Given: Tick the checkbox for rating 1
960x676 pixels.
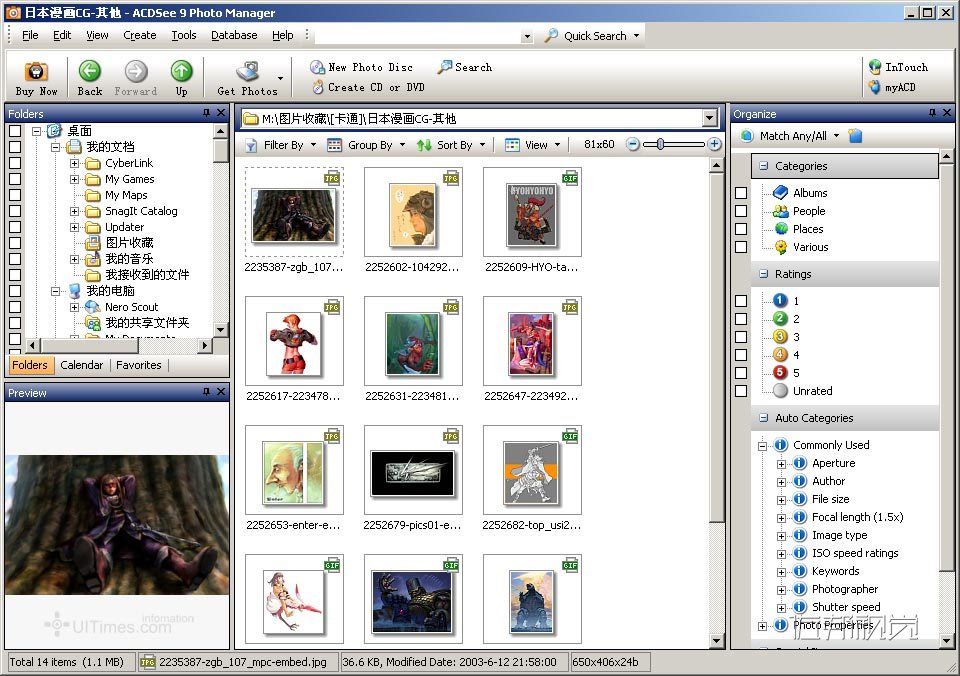Looking at the screenshot, I should point(741,301).
